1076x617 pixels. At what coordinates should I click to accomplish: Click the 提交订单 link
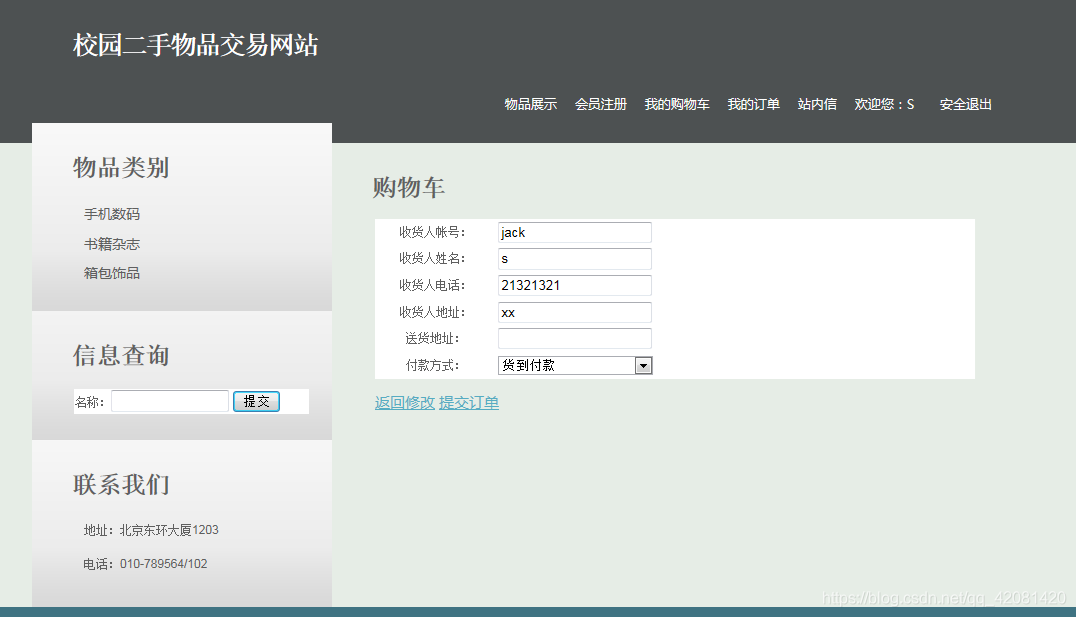tap(469, 403)
